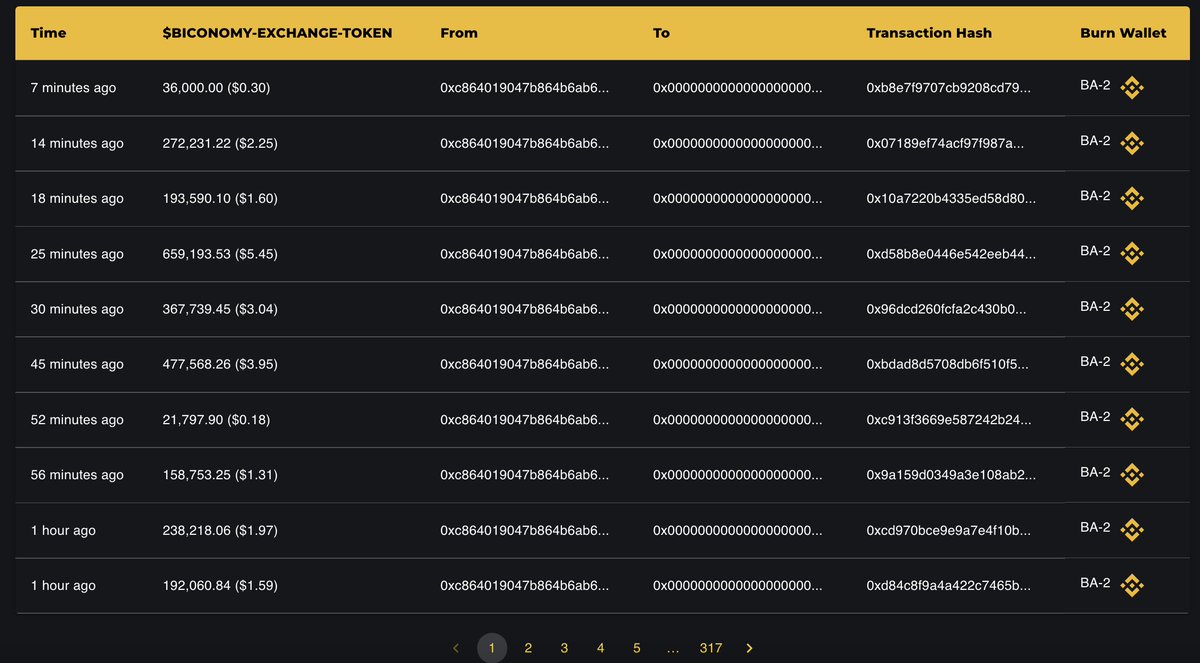Viewport: 1200px width, 663px height.
Task: Click To address in 7 minutes ago row
Action: point(738,88)
